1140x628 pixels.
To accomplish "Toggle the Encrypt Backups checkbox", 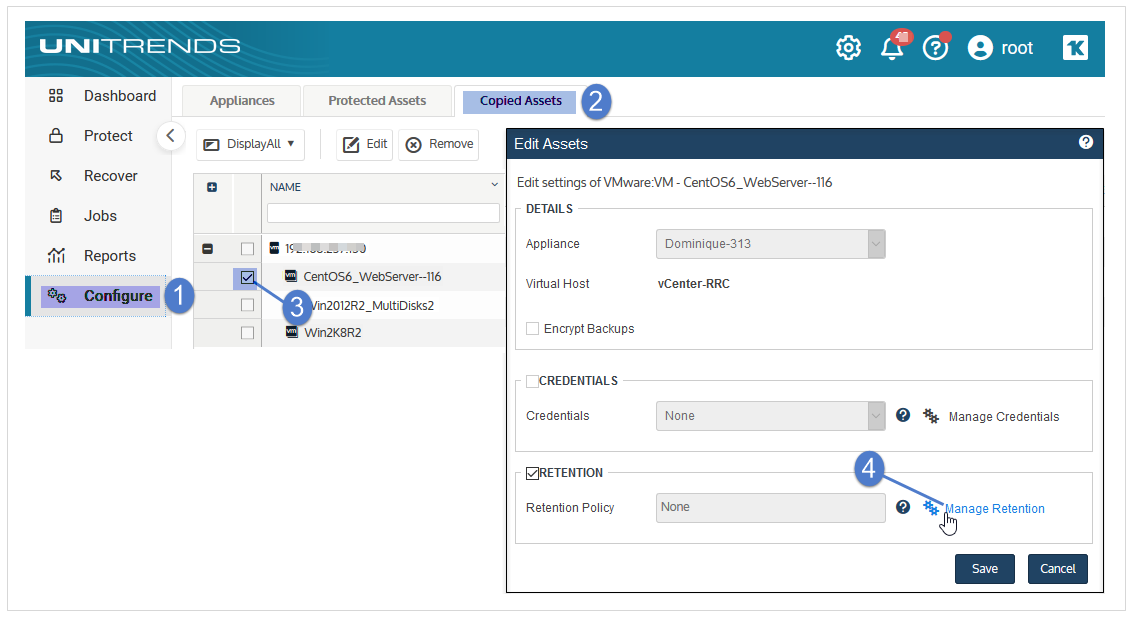I will pyautogui.click(x=532, y=329).
